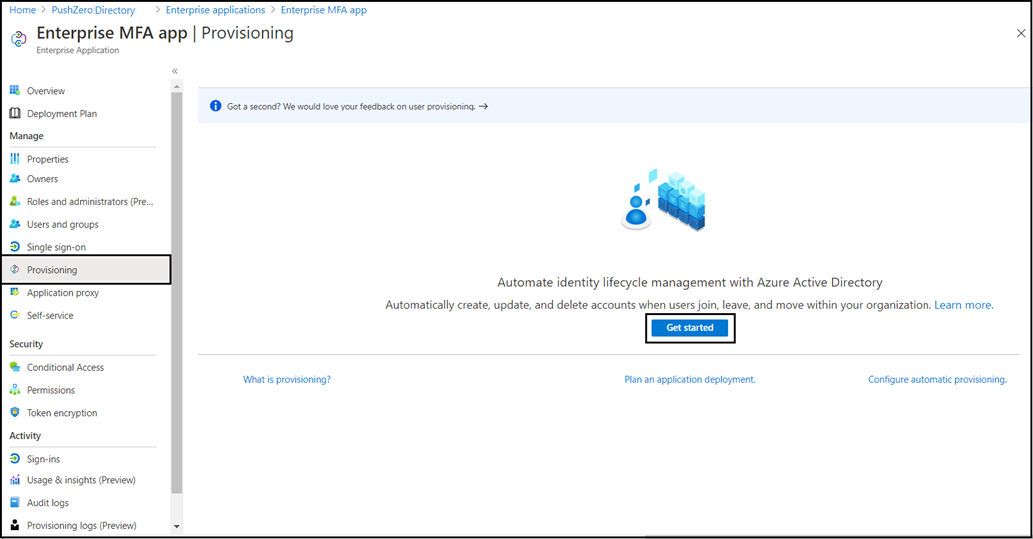
Task: Go to Enterprise MFA app breadcrumb
Action: pyautogui.click(x=323, y=10)
